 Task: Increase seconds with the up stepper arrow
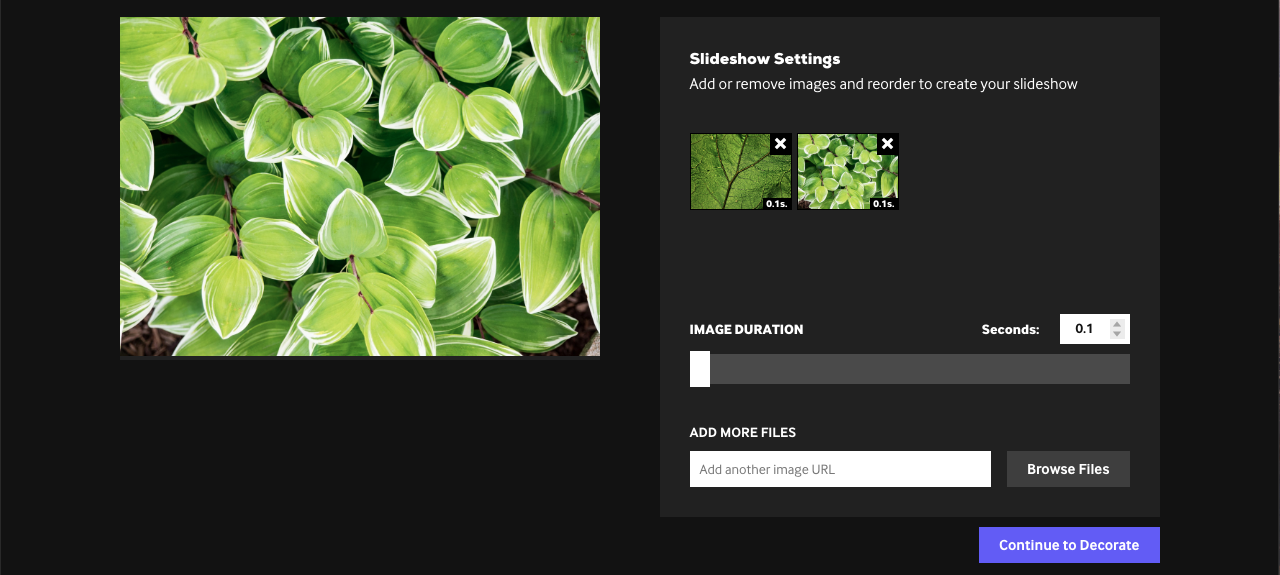coord(1118,323)
